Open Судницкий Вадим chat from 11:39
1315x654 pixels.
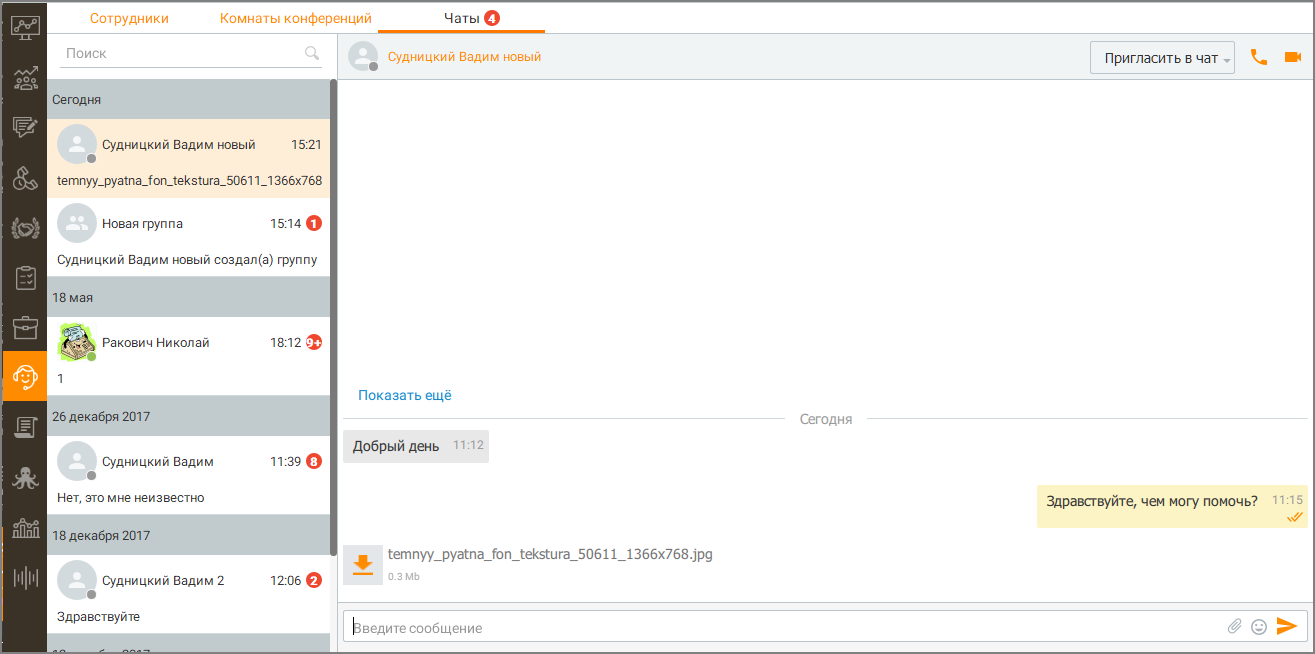[189, 476]
